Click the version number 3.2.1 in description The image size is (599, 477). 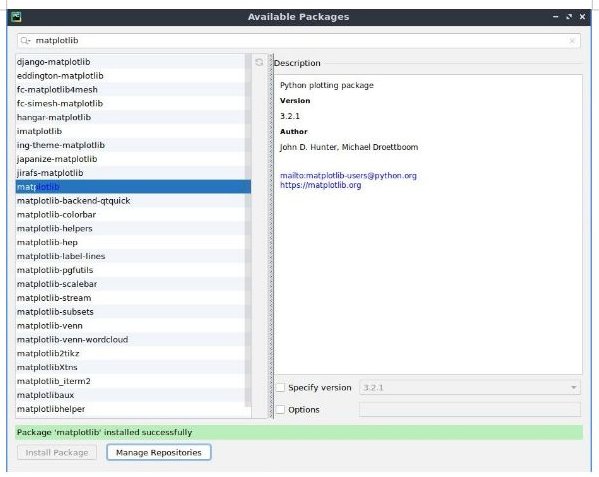(290, 116)
